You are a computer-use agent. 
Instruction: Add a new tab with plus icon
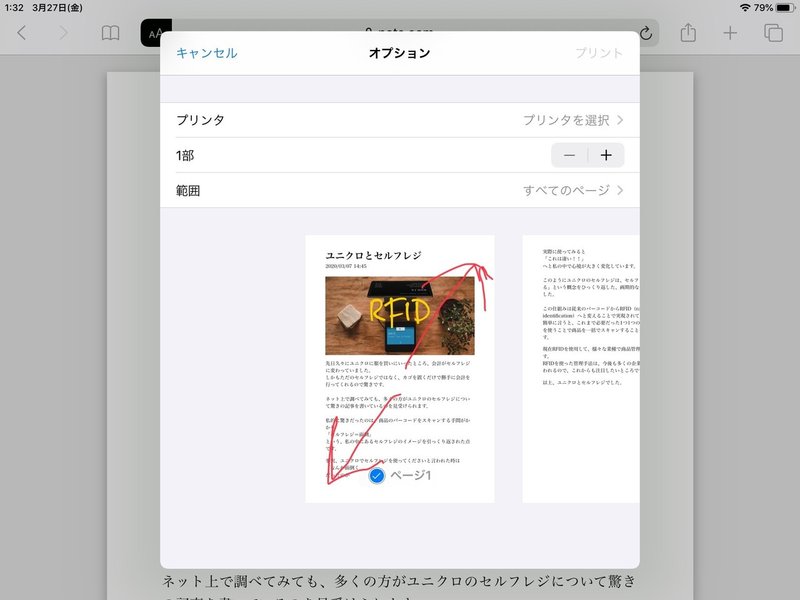(730, 33)
